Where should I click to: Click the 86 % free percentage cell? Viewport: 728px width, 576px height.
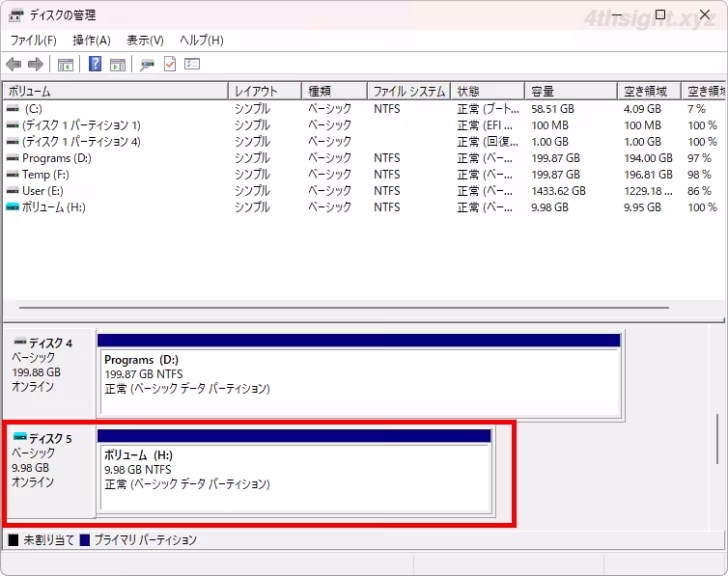(x=700, y=191)
